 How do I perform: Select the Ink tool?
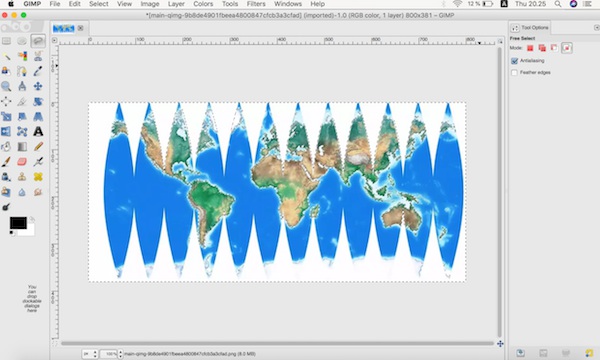point(6,177)
